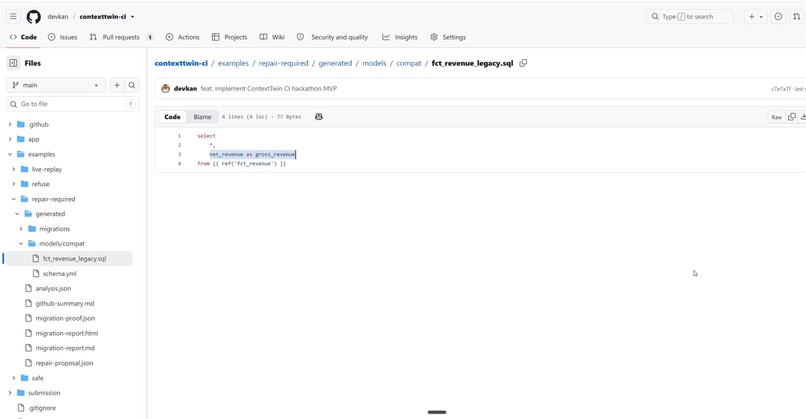806x419 pixels.
Task: Click the highlighted net_revenue as gross_revenue line
Action: pos(252,154)
